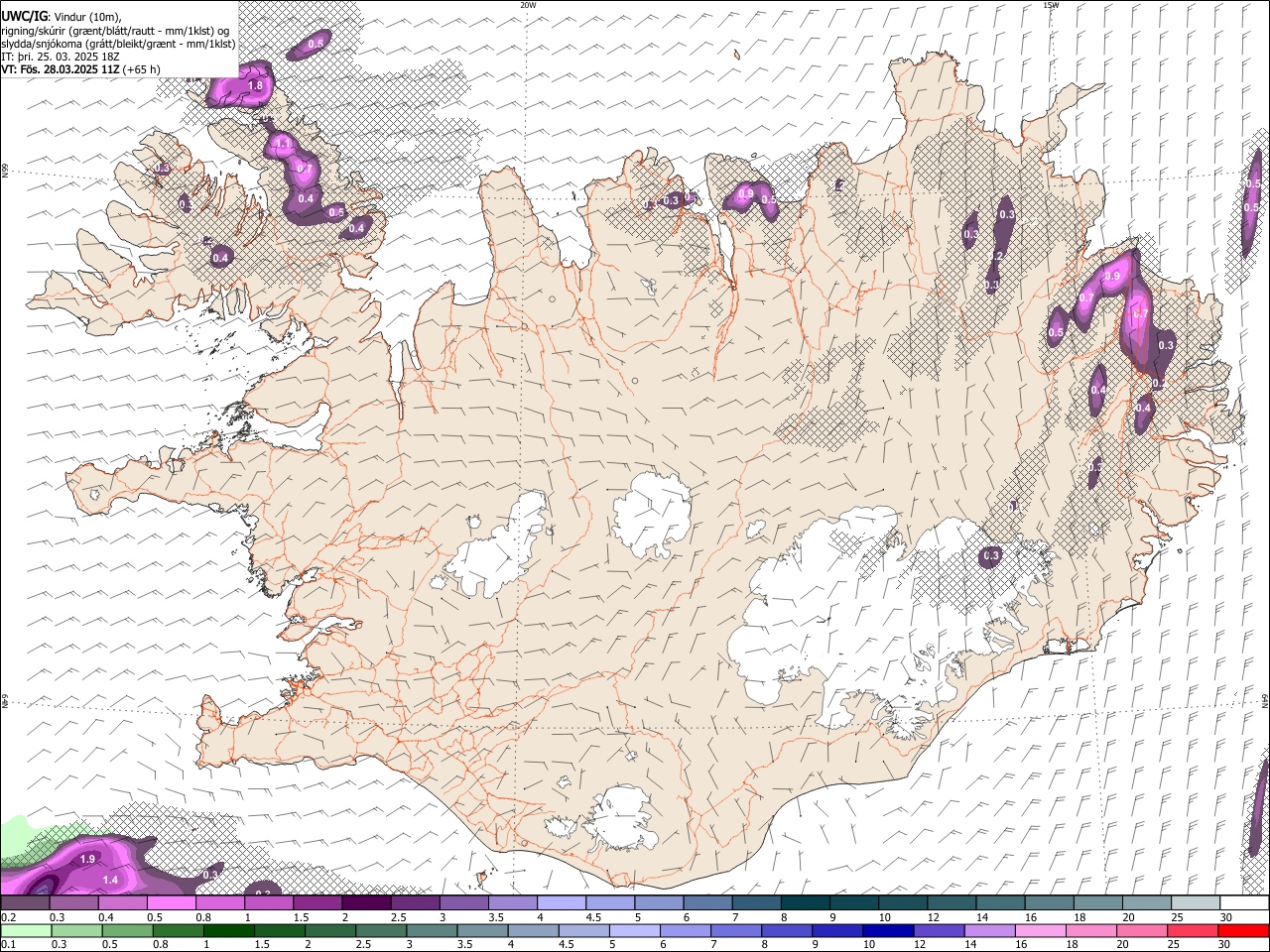Click the 15W longitude label at top
This screenshot has width=1270, height=952.
1052,5
